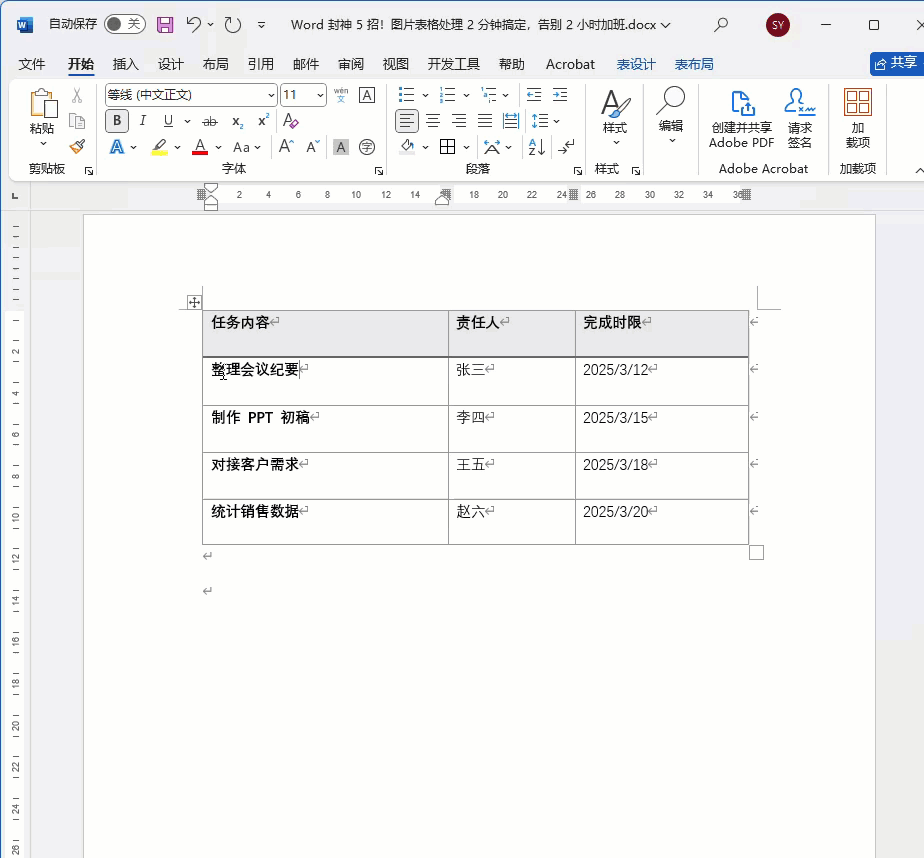Toggle subscript formatting
924x858 pixels.
coord(237,121)
